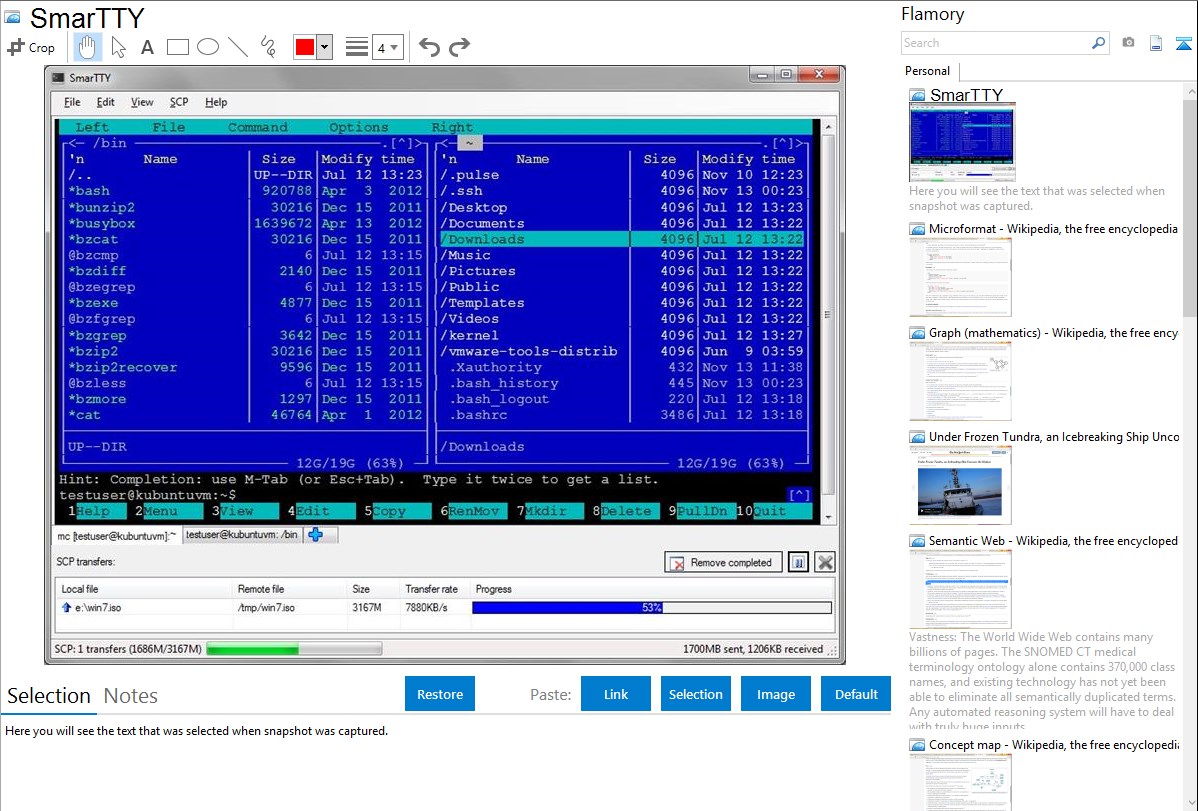Select the straight line tool
Viewport: 1198px width, 811px height.
pos(238,47)
